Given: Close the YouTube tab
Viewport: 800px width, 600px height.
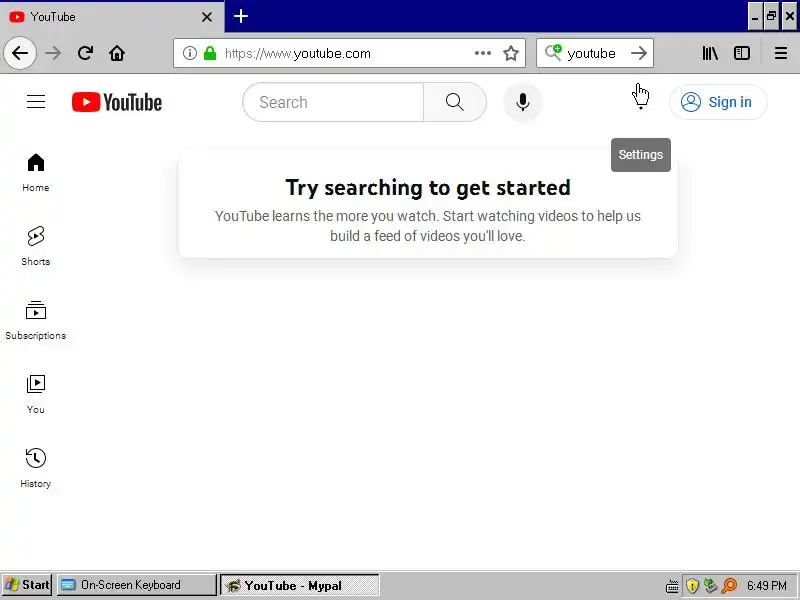Looking at the screenshot, I should coord(207,17).
